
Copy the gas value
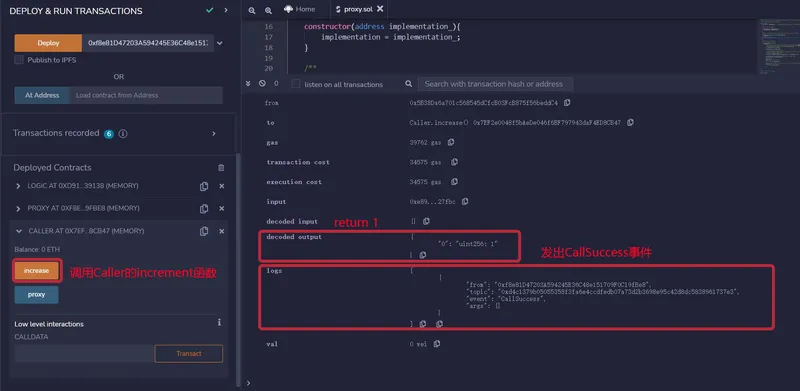[451, 142]
